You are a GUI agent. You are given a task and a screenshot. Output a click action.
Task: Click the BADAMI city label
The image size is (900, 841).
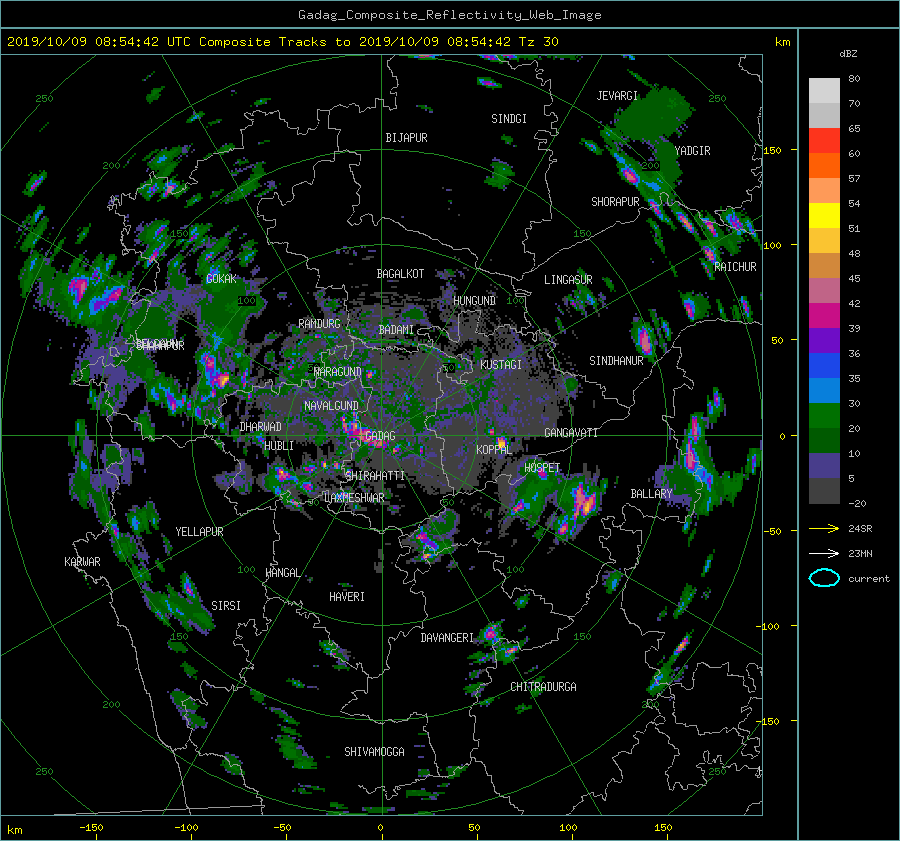point(396,330)
